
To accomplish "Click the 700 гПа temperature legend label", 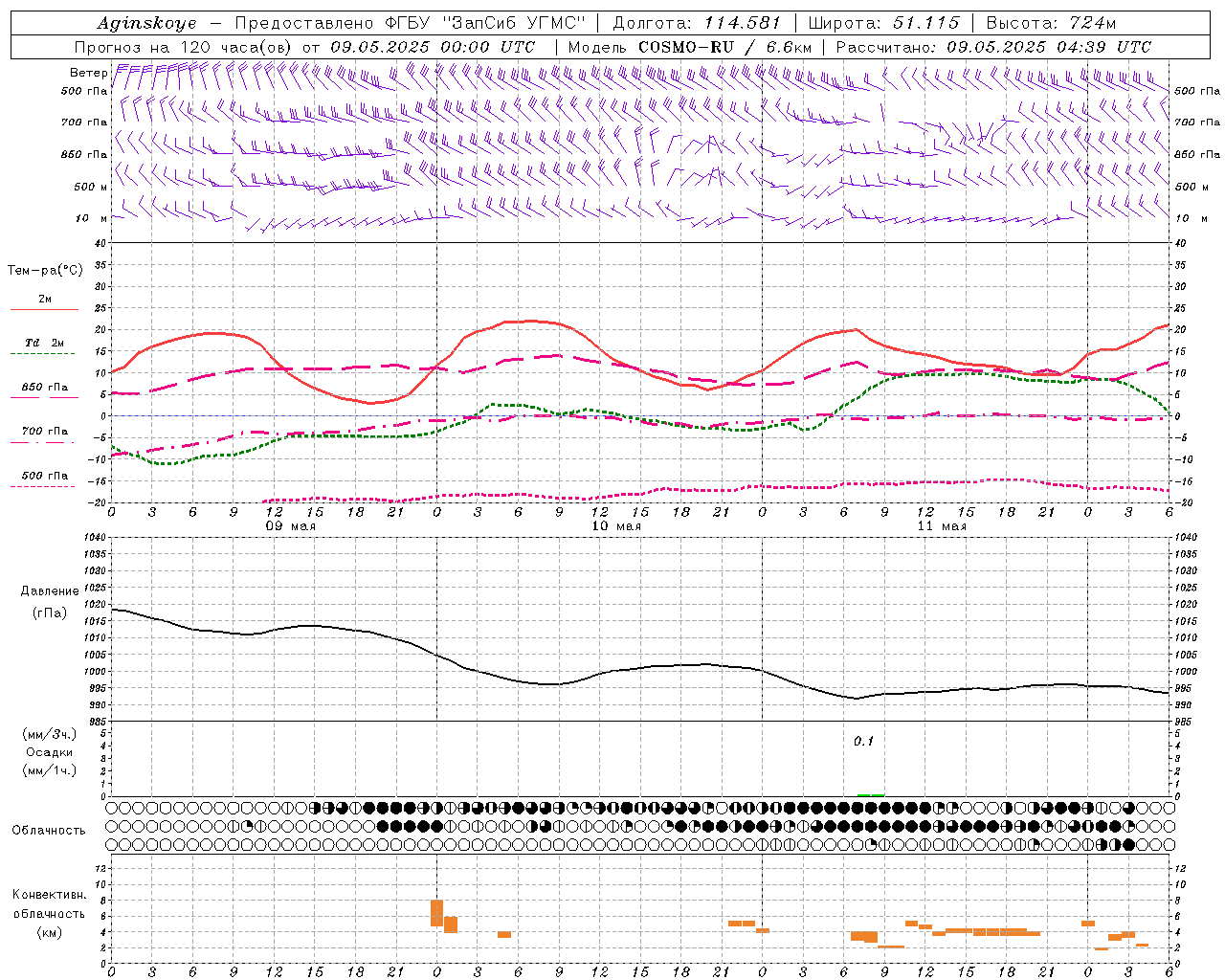I will [44, 432].
